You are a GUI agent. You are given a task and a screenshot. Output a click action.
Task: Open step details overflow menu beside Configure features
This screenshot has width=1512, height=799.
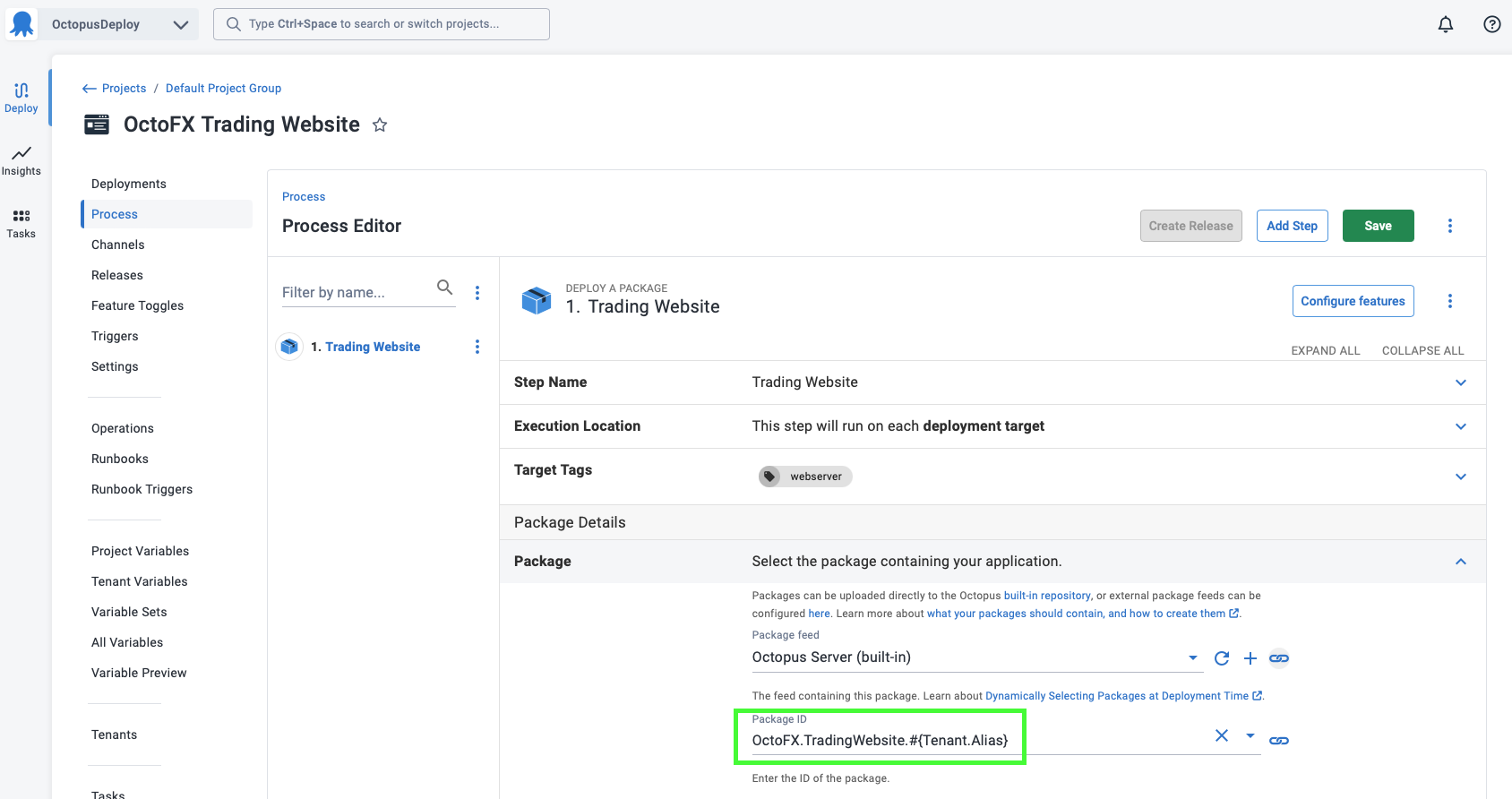[x=1450, y=301]
